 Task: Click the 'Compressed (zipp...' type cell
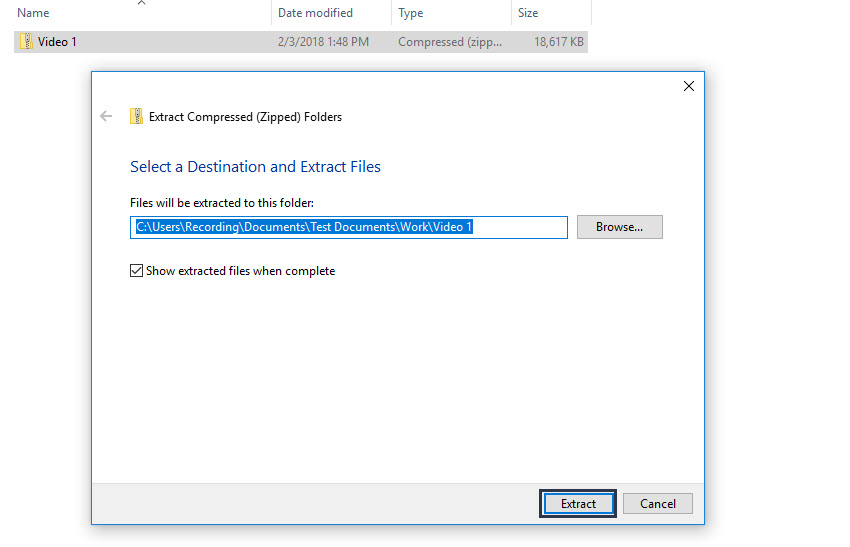coord(450,42)
